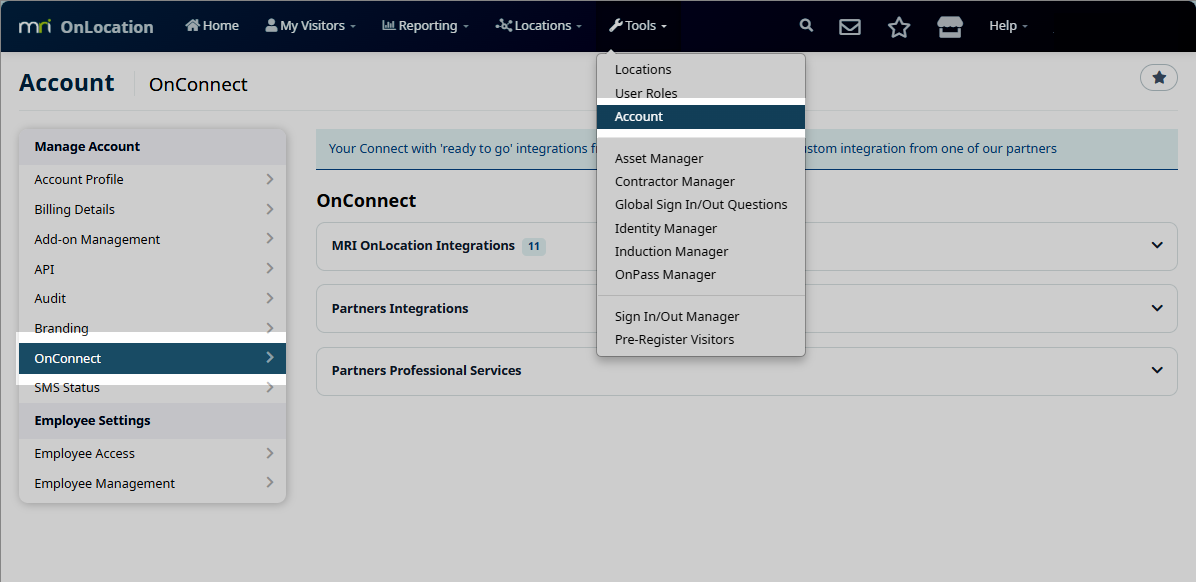Select Asset Manager from Tools menu
Screen dimensions: 1196x582
[659, 158]
